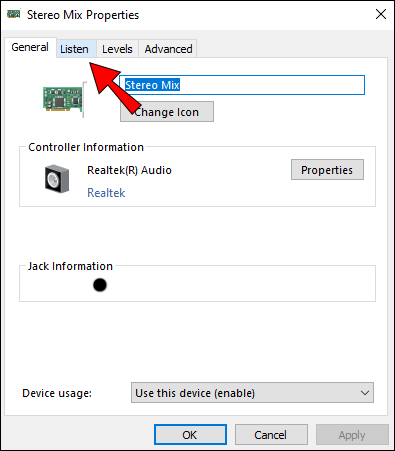Select the General tab
This screenshot has width=395, height=451.
[30, 47]
